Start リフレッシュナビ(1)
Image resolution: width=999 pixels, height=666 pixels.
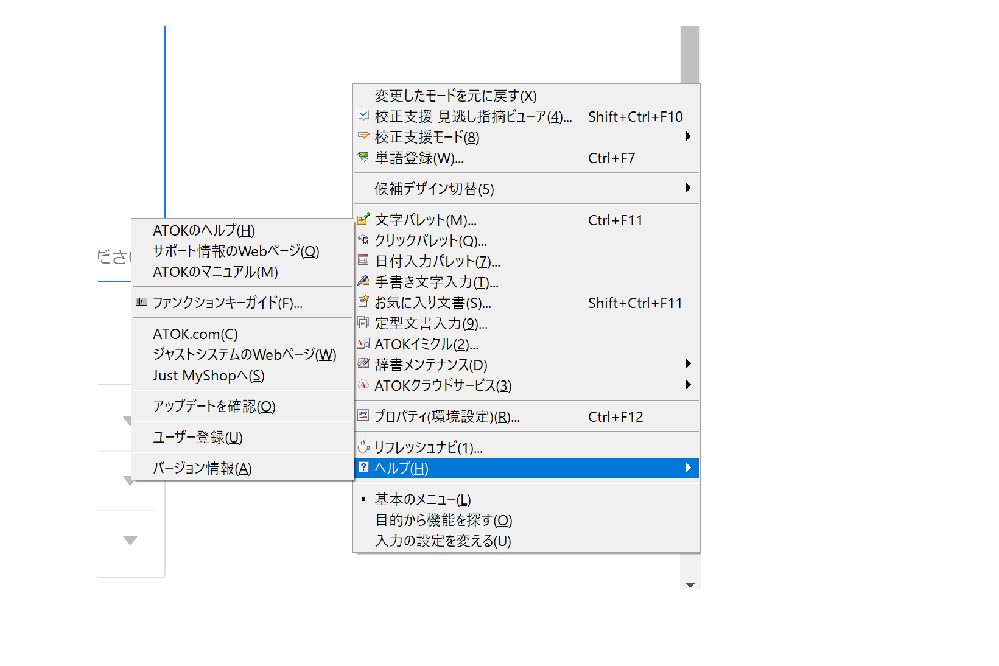(428, 447)
